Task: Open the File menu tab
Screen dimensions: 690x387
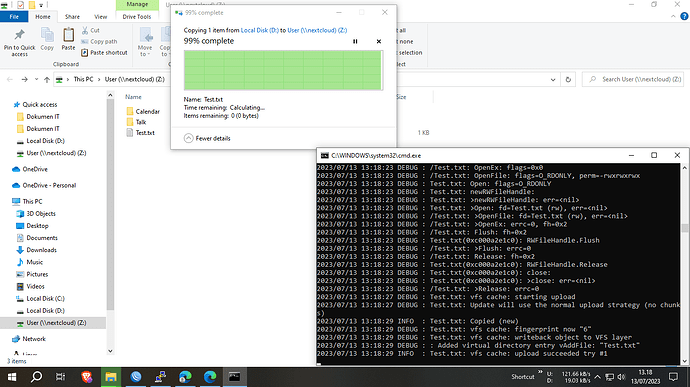Action: 14,17
